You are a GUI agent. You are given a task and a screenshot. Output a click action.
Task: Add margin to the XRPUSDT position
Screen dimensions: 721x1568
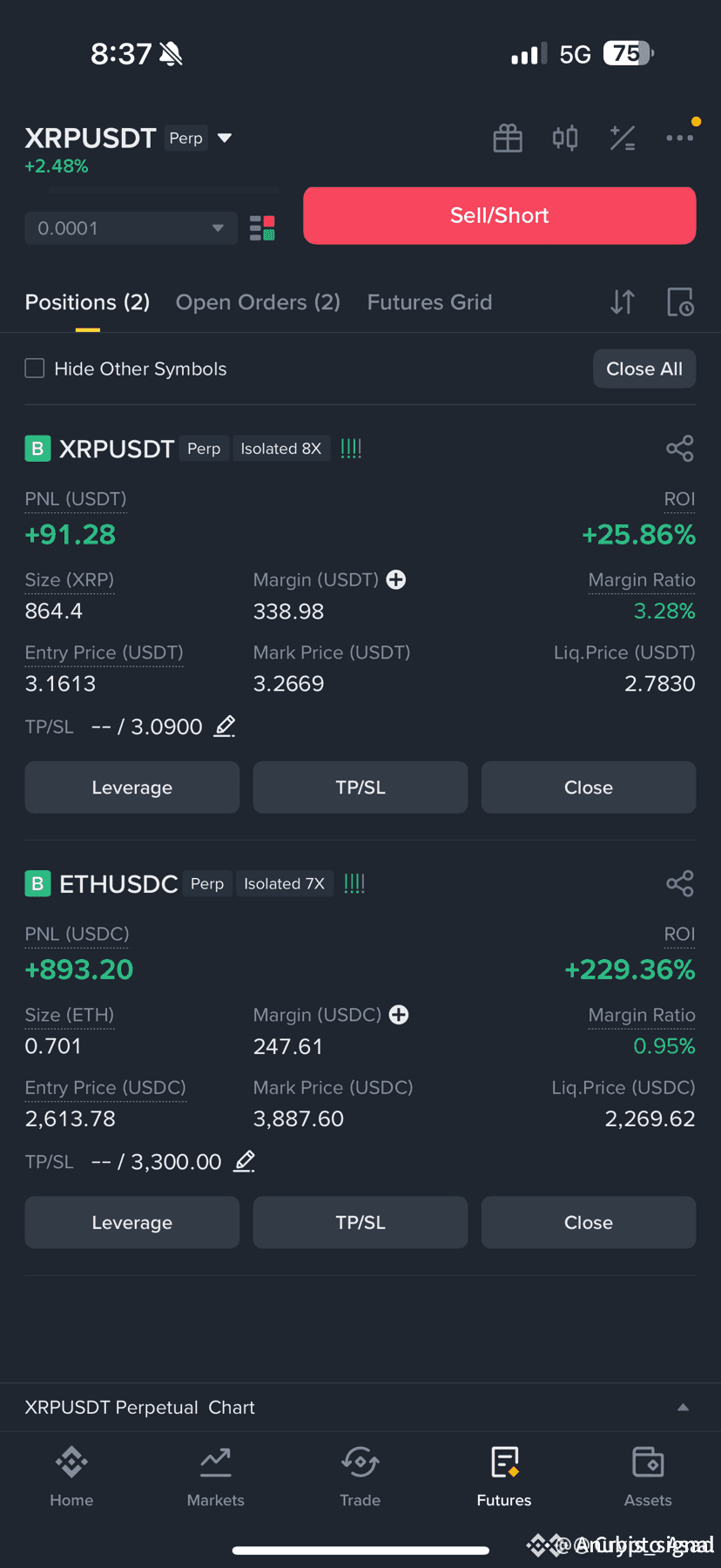396,580
